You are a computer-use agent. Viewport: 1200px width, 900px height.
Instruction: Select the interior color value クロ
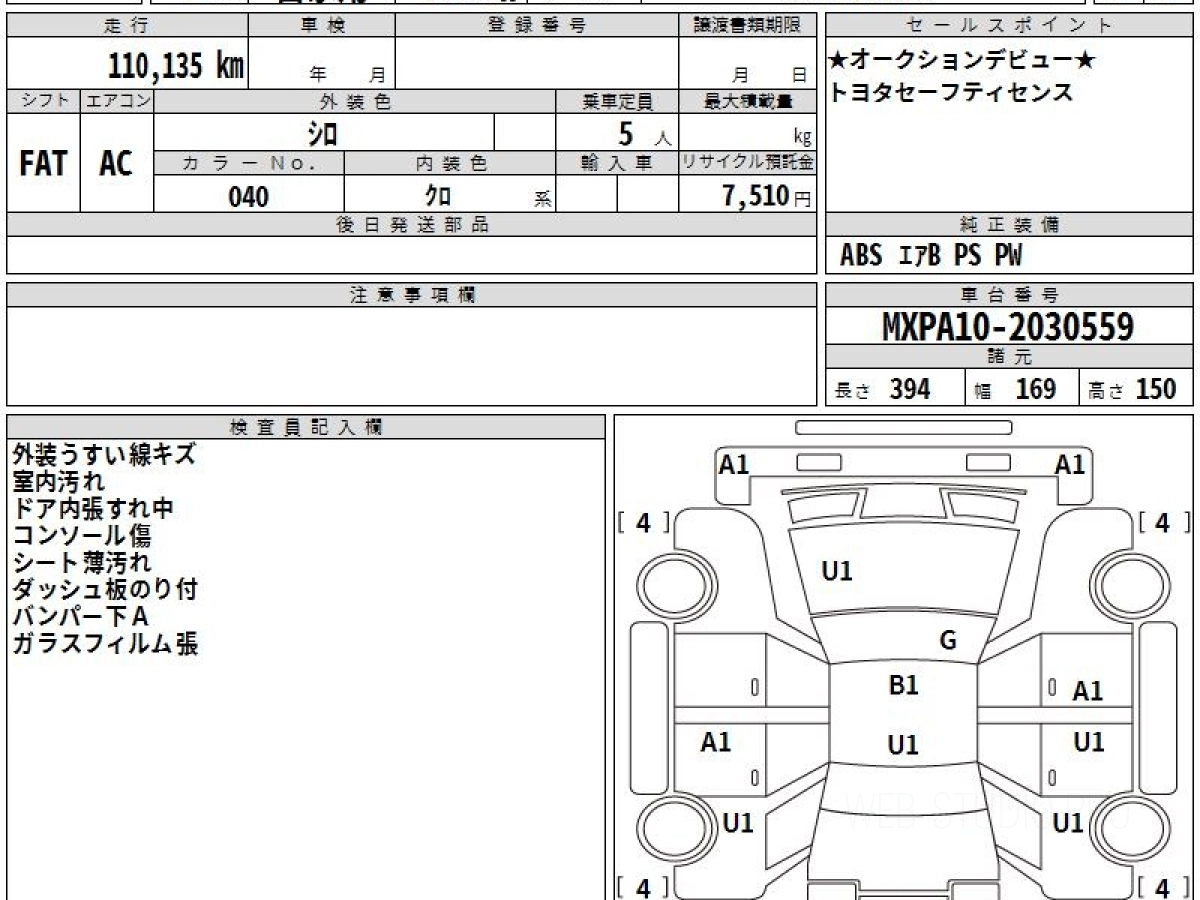439,195
